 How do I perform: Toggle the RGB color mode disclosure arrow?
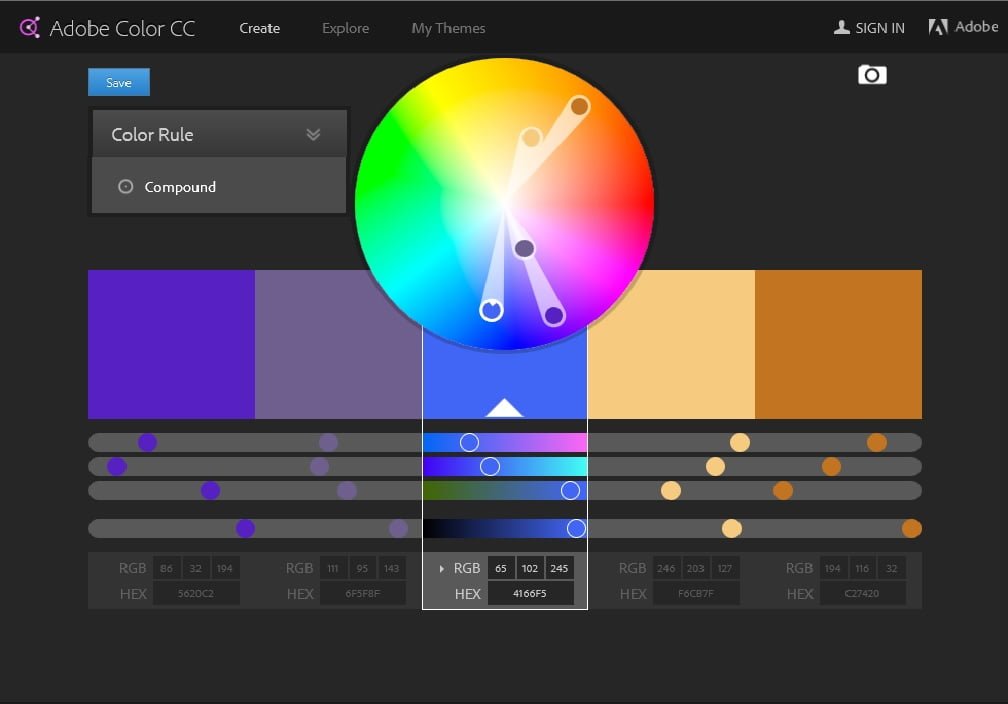(x=442, y=569)
